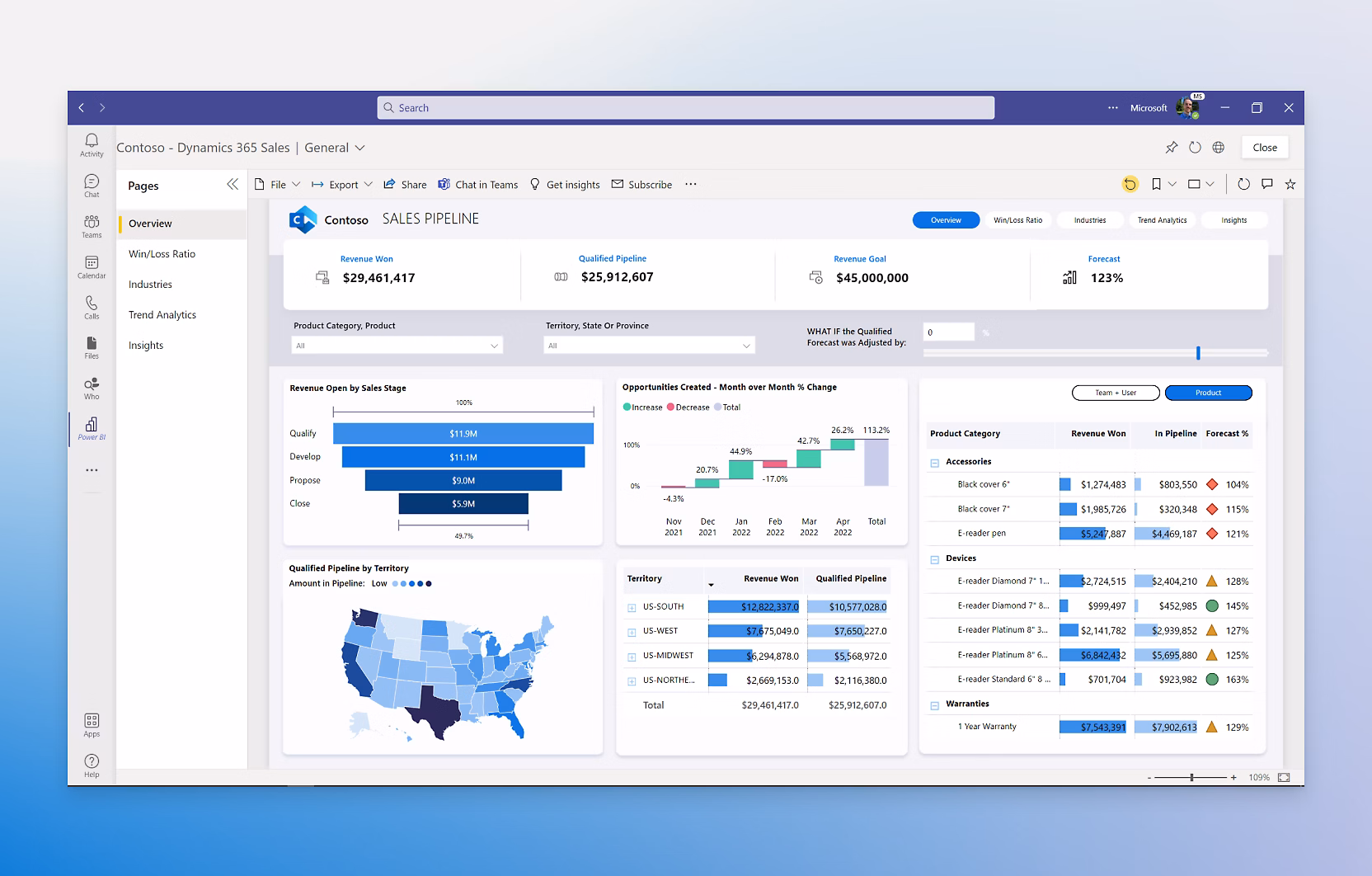Click the Chat in Teams button
The width and height of the screenshot is (1372, 876).
(478, 185)
